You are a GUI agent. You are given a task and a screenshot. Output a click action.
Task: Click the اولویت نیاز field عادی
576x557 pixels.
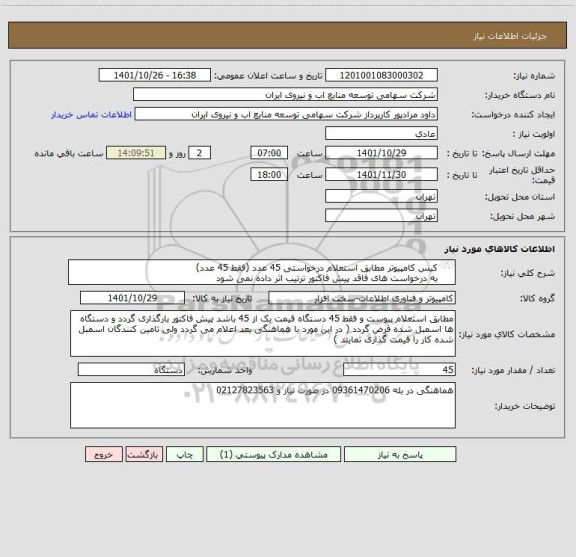[381, 133]
